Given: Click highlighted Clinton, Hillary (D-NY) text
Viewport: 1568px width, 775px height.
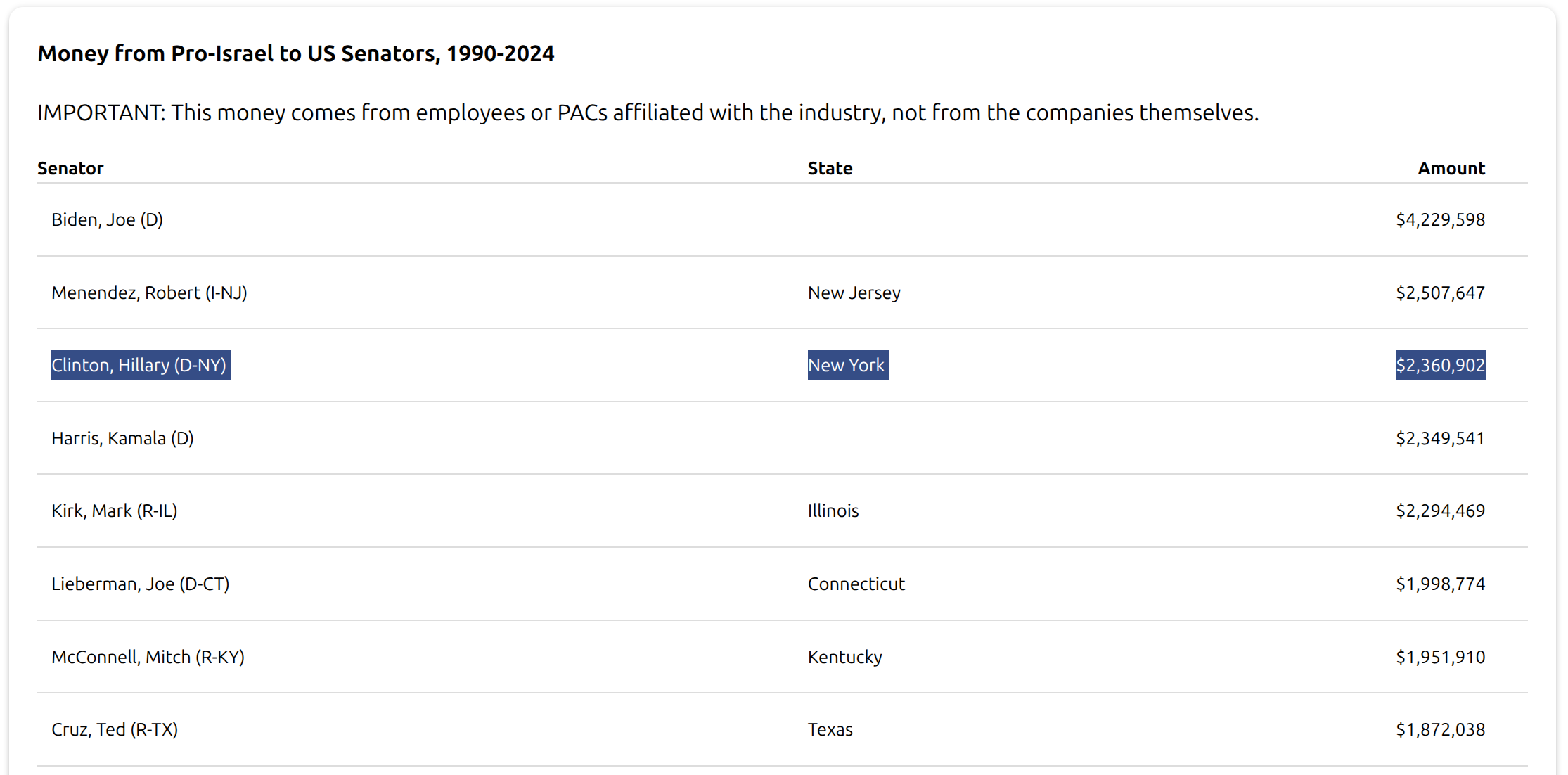Looking at the screenshot, I should click(141, 365).
